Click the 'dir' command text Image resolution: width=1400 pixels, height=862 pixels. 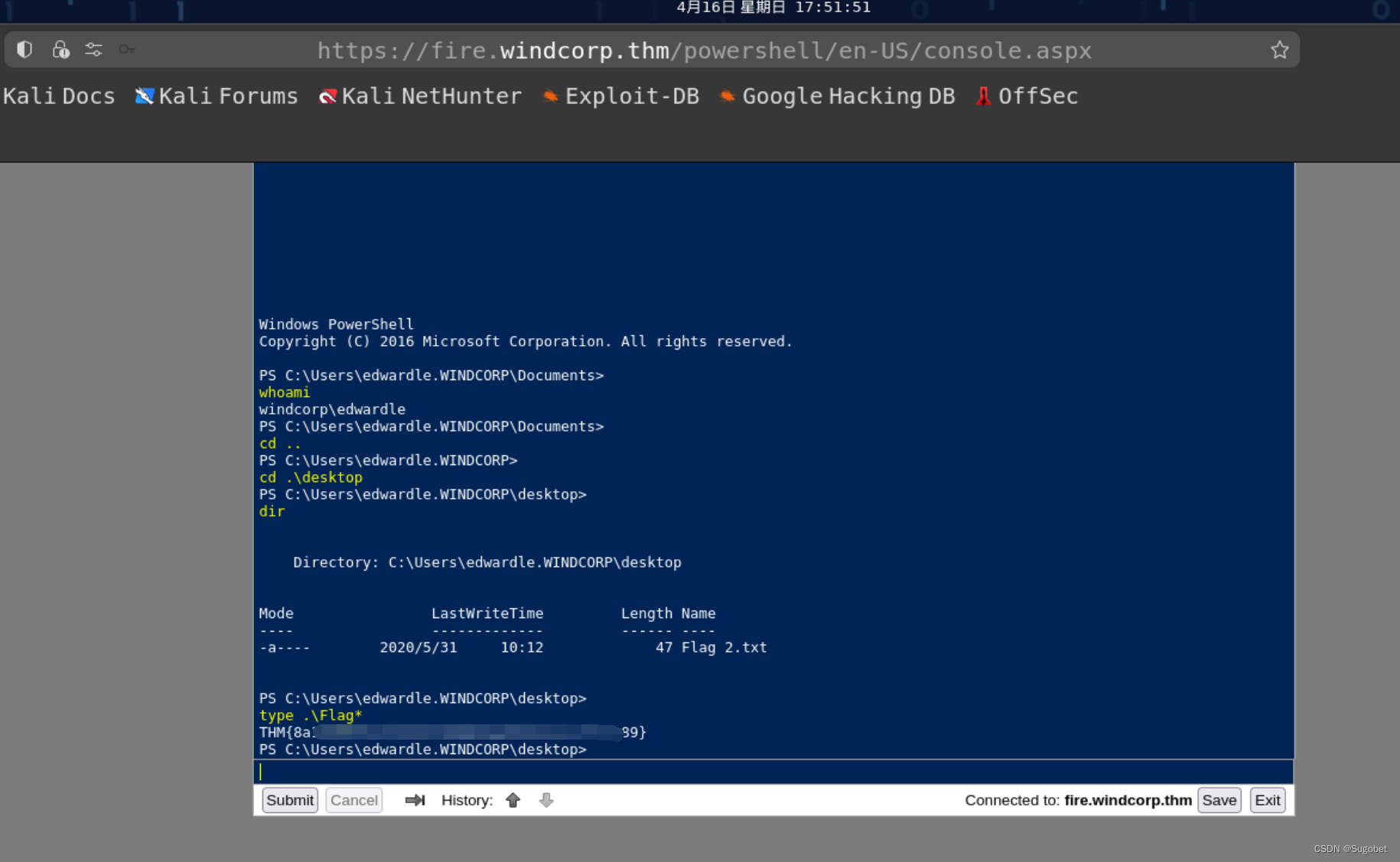pos(272,511)
